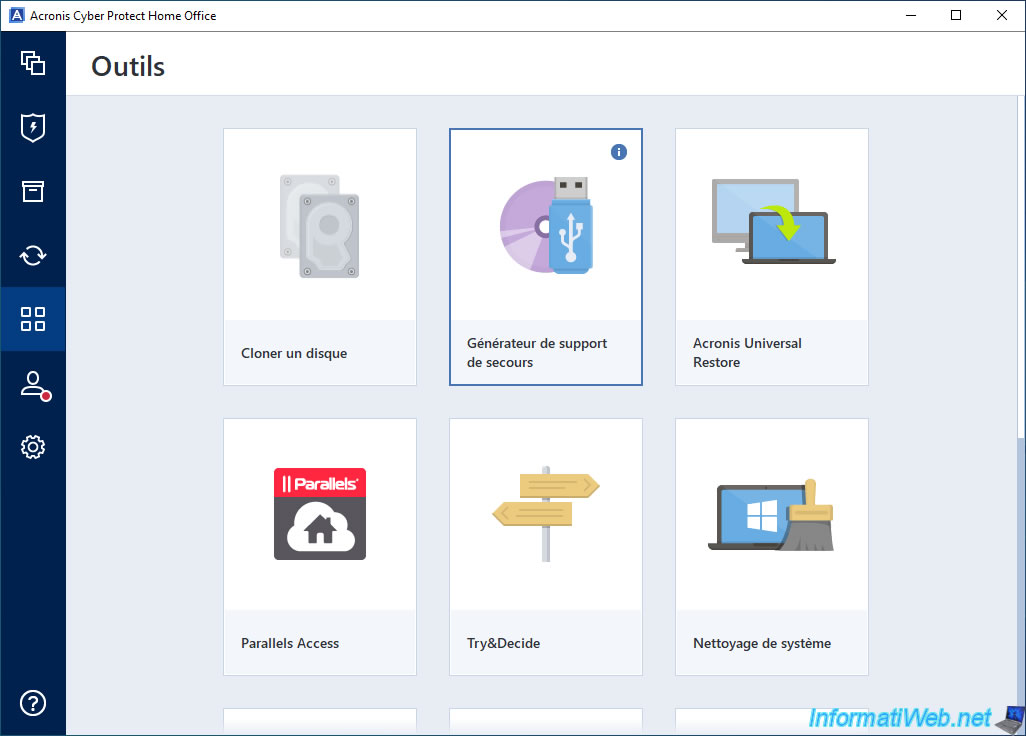
Task: Click the info icon on Générateur de support de secours
Action: pos(619,151)
